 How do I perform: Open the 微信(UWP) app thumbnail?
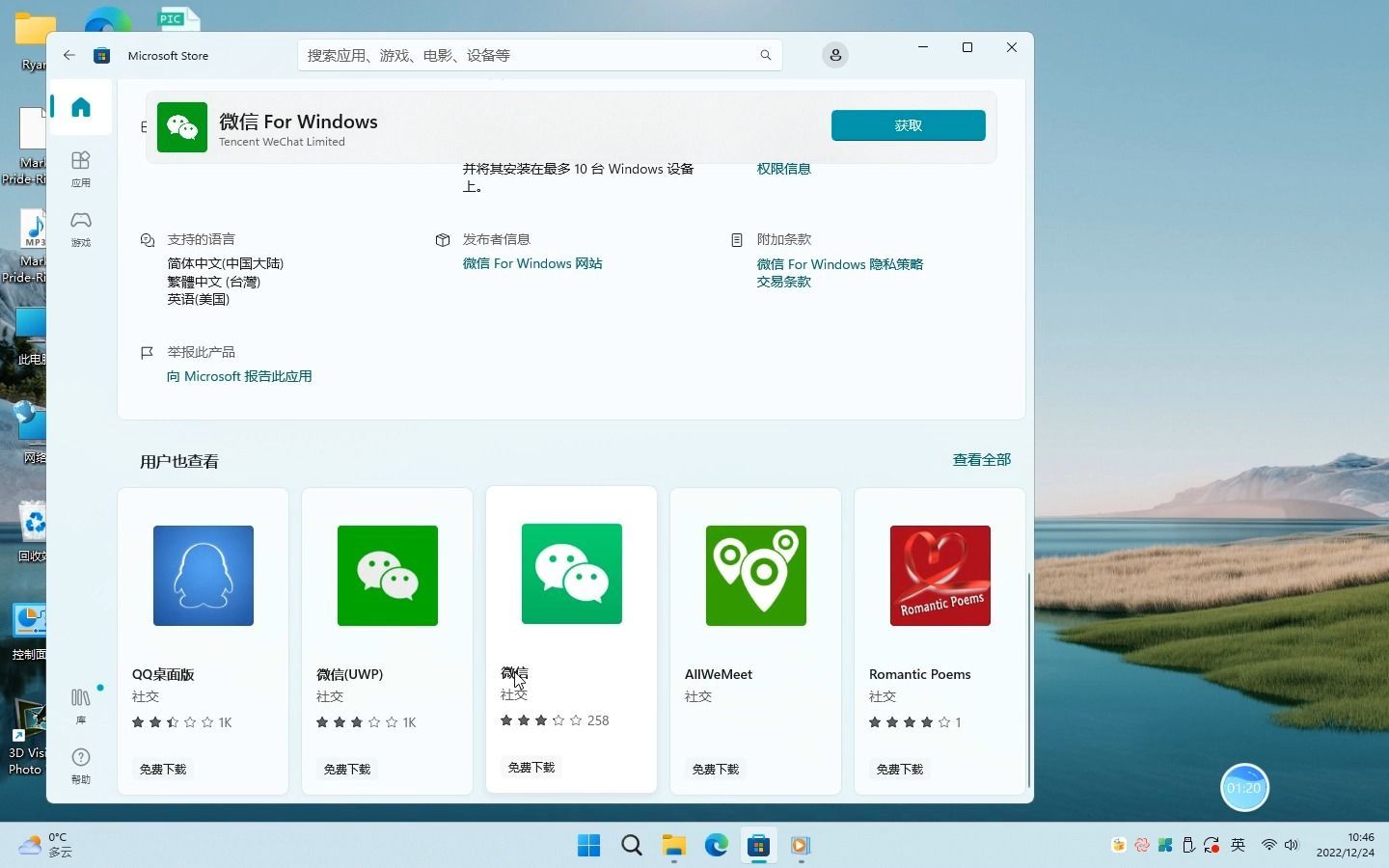pos(388,576)
